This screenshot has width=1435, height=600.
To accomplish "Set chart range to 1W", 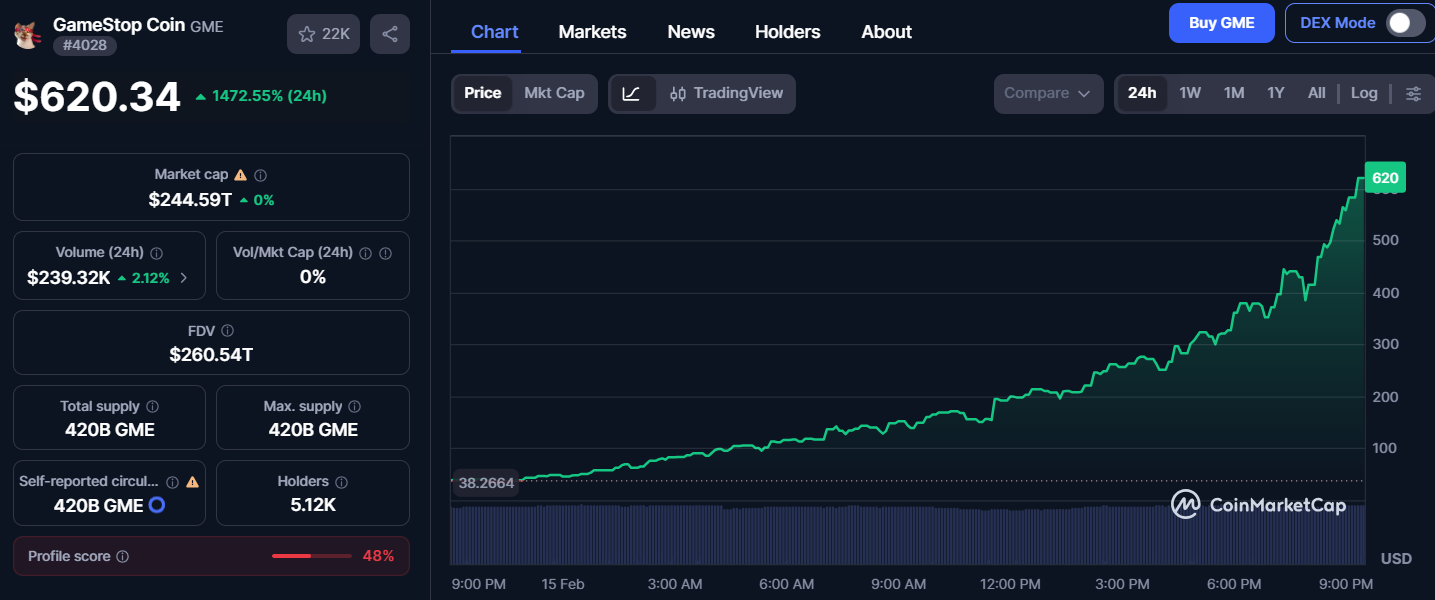I will click(x=1190, y=93).
